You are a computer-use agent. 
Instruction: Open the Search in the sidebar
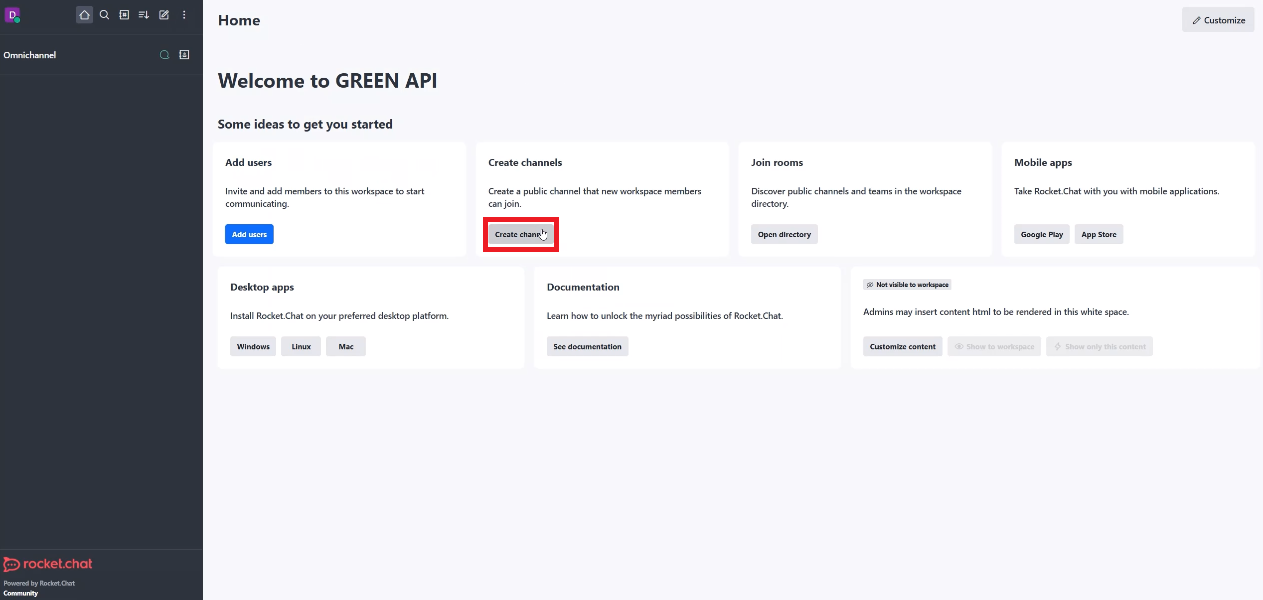[104, 15]
